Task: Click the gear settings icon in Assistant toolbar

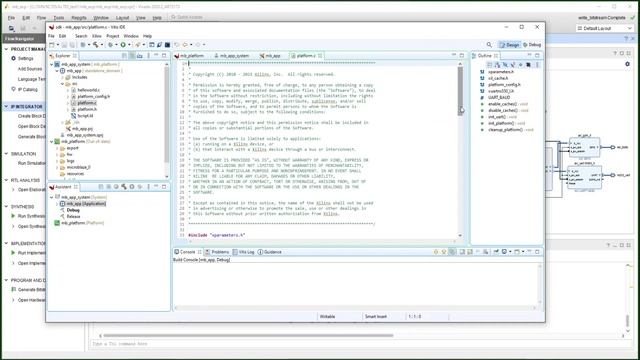Action: pos(132,187)
